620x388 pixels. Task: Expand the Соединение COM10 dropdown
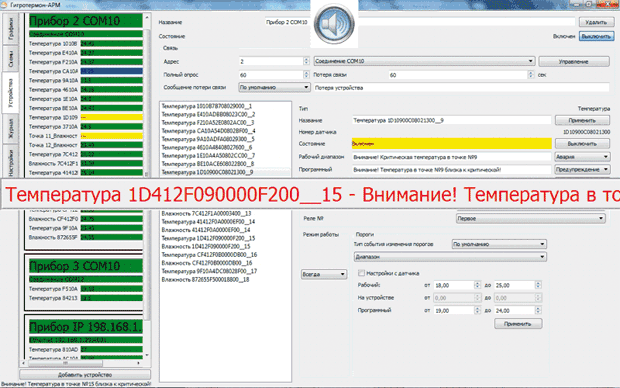424,61
